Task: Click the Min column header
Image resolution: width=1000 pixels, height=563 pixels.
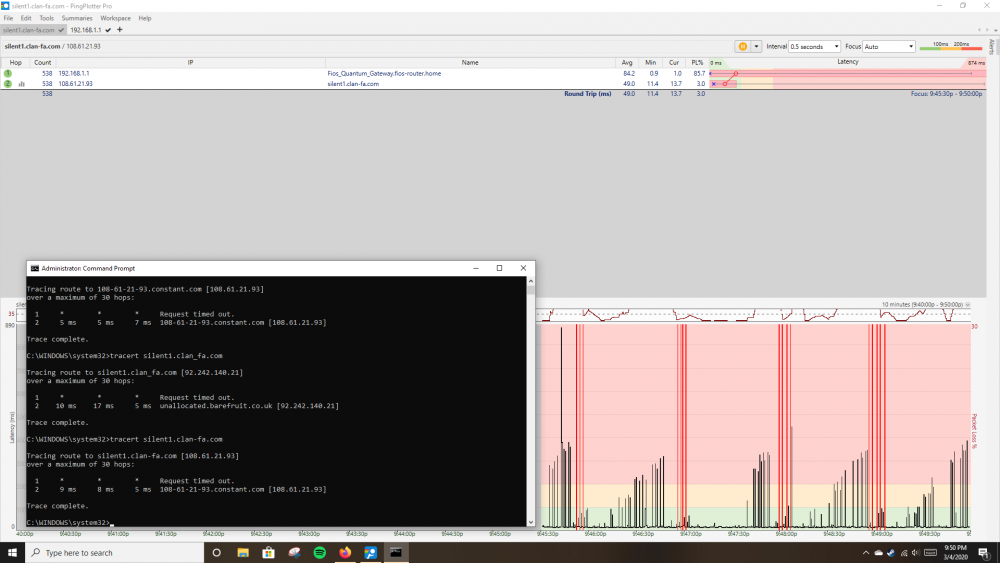Action: [x=651, y=62]
